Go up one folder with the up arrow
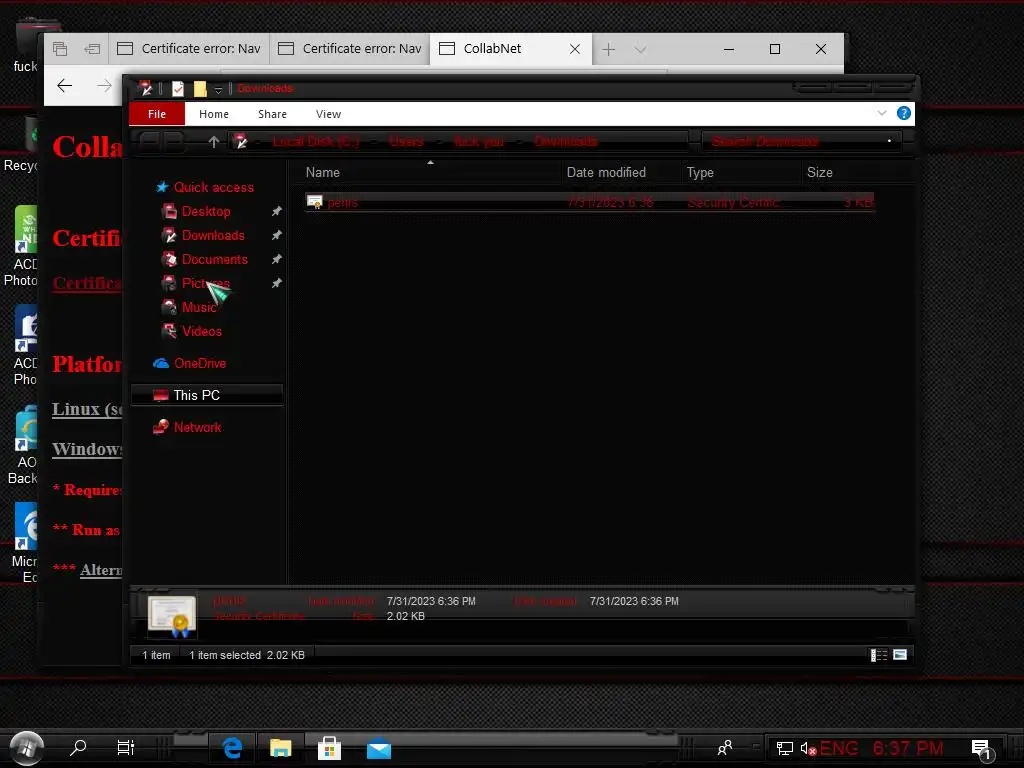Image resolution: width=1024 pixels, height=768 pixels. (x=213, y=141)
